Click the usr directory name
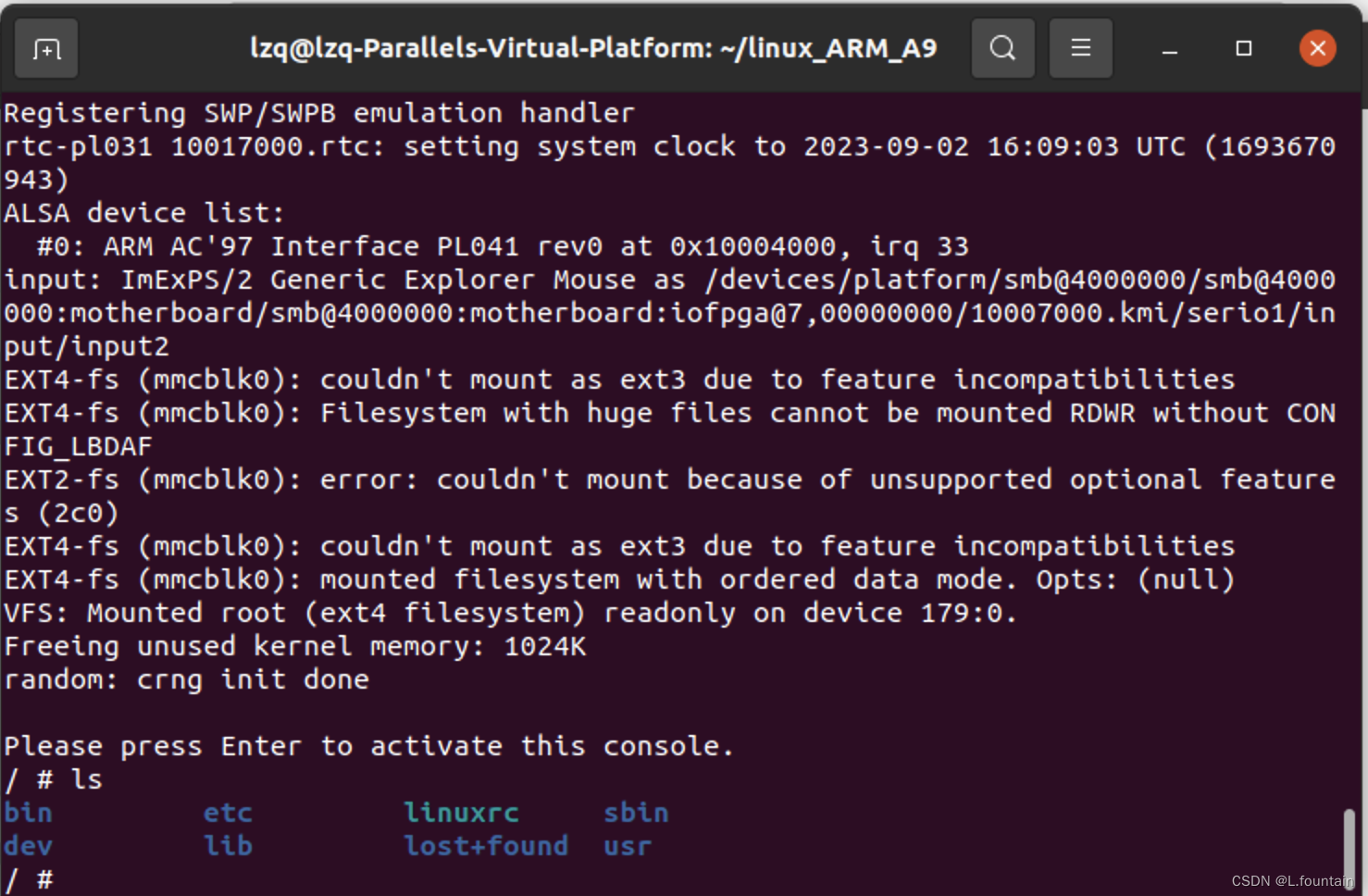The width and height of the screenshot is (1368, 896). (x=626, y=845)
